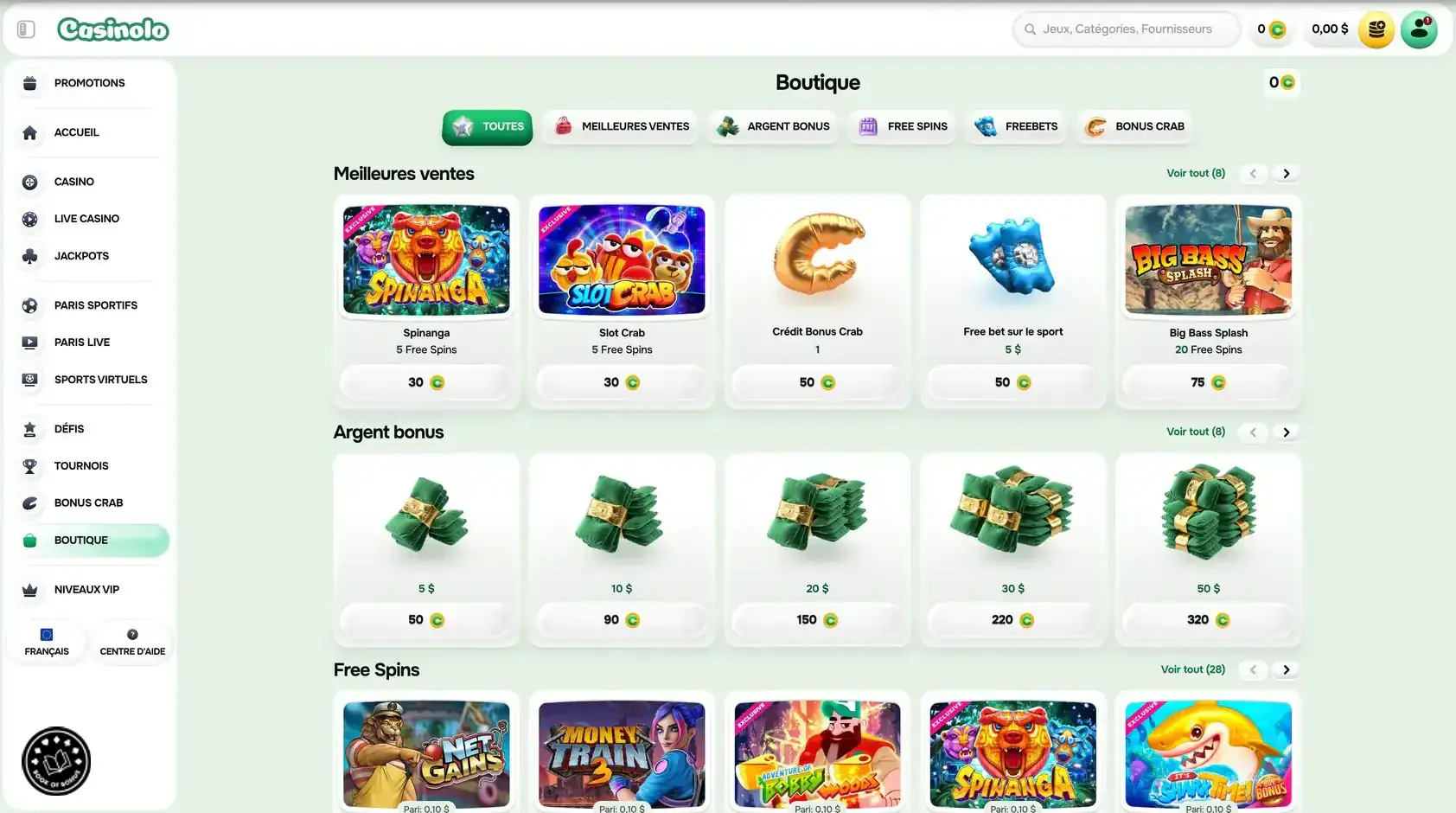The width and height of the screenshot is (1456, 813).
Task: Advance the Free Spins carousel with right arrow
Action: click(x=1286, y=670)
